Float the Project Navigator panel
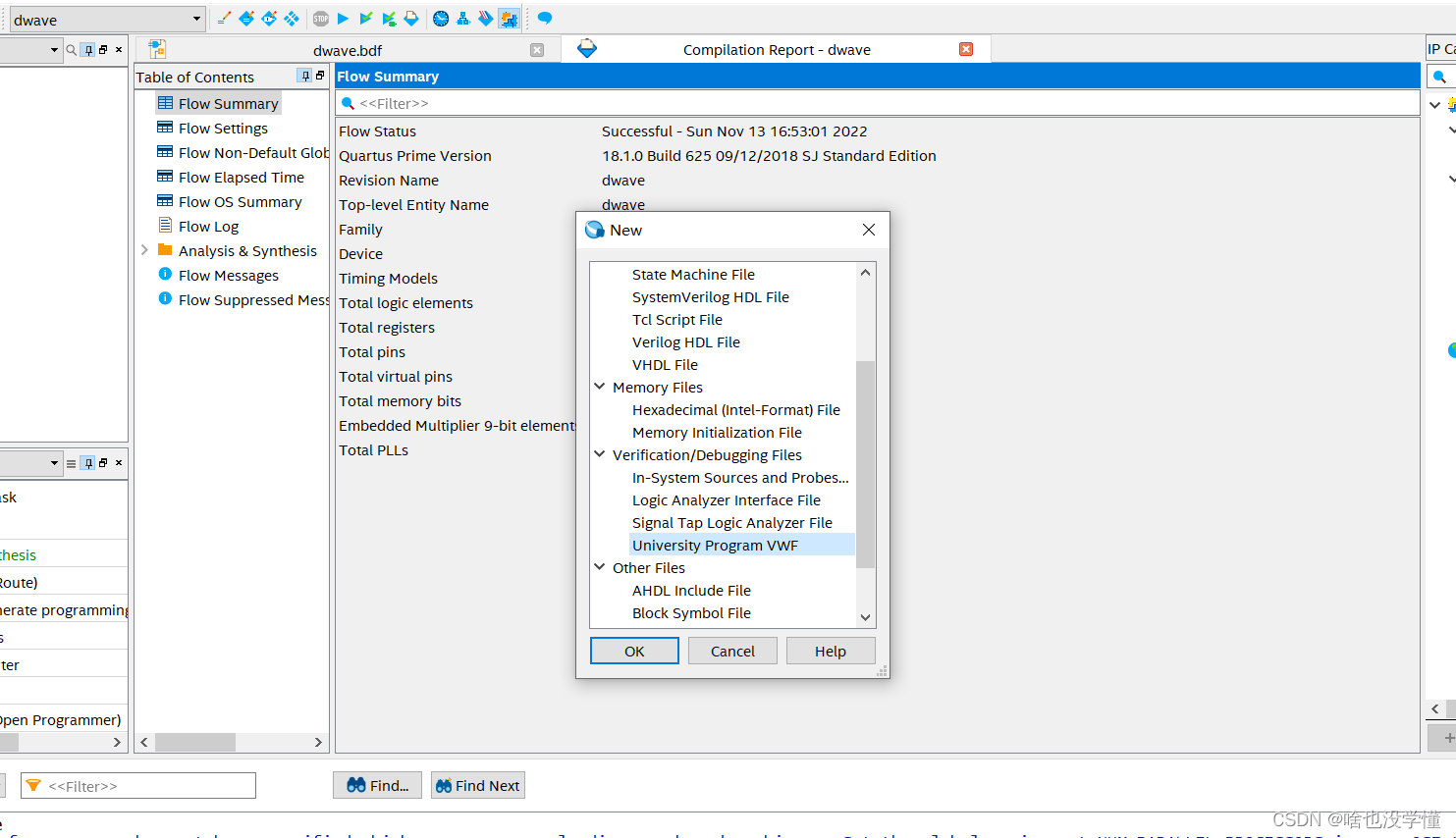Screen dimensions: 1456x838 tap(103, 50)
